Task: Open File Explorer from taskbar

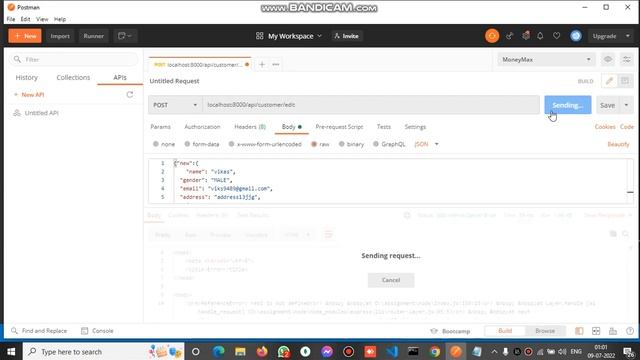Action: tap(240, 351)
